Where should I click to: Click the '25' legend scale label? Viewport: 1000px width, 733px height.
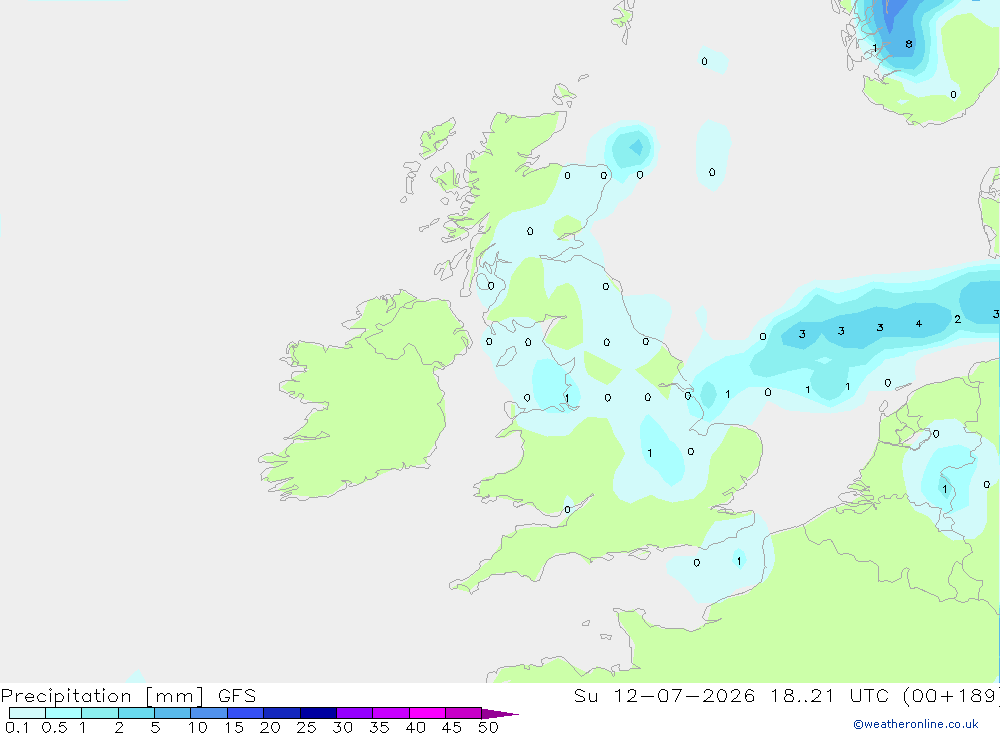click(306, 727)
